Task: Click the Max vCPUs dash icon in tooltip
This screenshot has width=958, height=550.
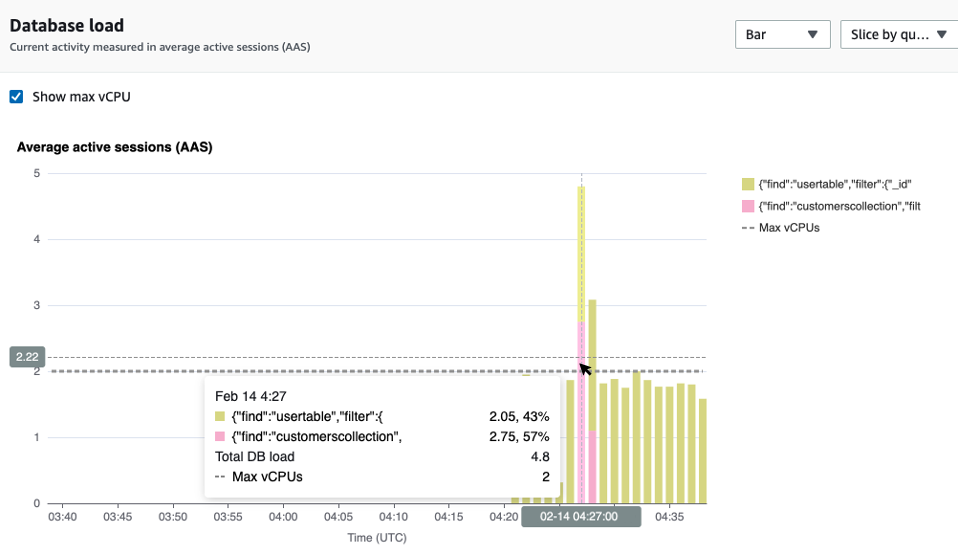Action: click(221, 477)
